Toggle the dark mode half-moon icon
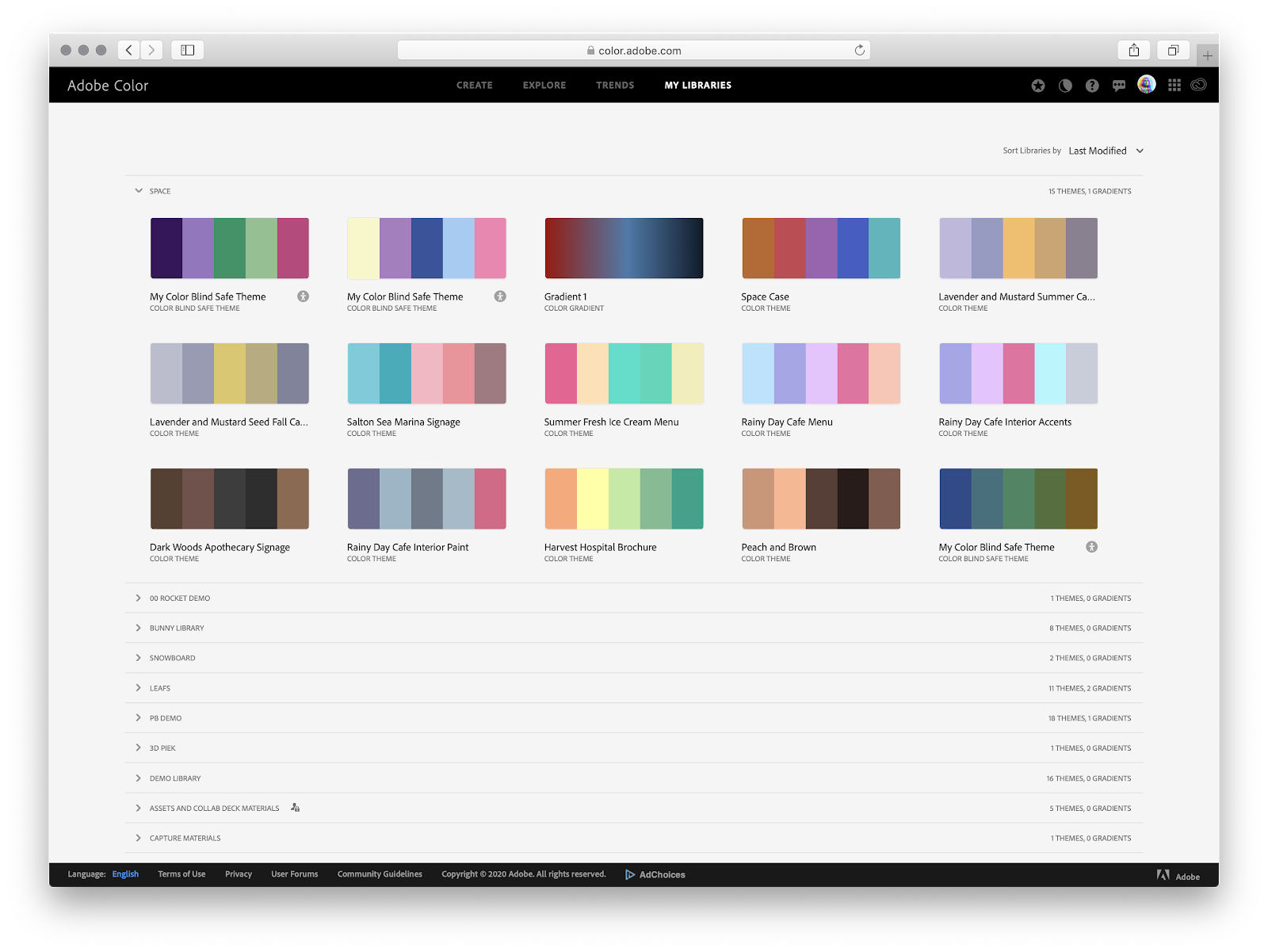Viewport: 1268px width, 952px height. coord(1065,85)
